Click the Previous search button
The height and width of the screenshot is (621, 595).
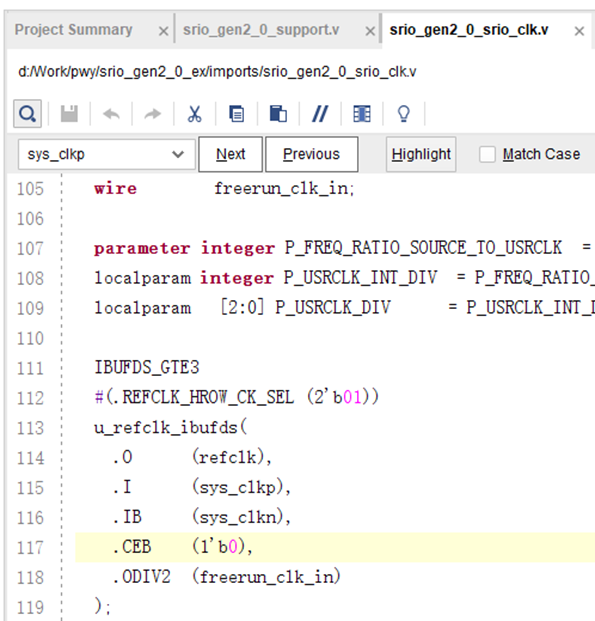tap(311, 154)
